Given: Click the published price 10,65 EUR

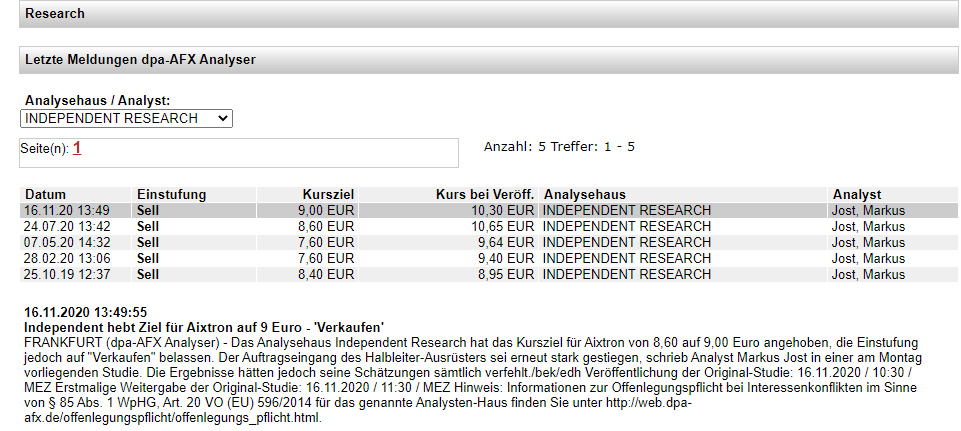Looking at the screenshot, I should (x=502, y=227).
